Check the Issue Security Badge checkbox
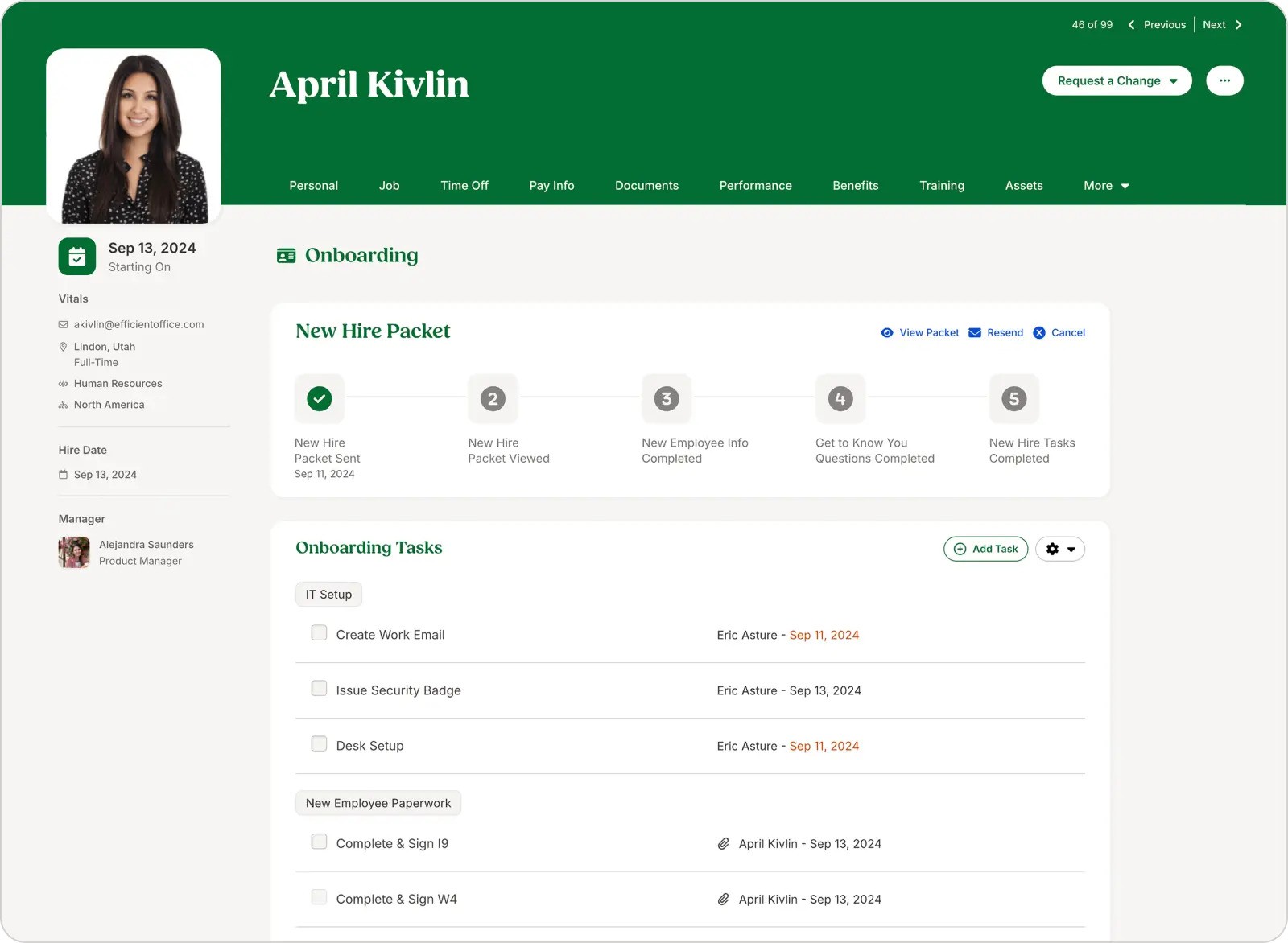The height and width of the screenshot is (943, 1288). tap(319, 689)
